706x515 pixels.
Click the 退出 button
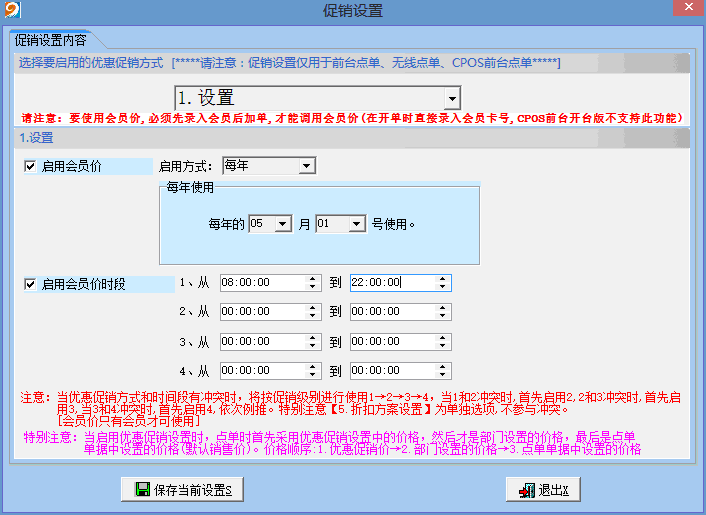point(544,490)
